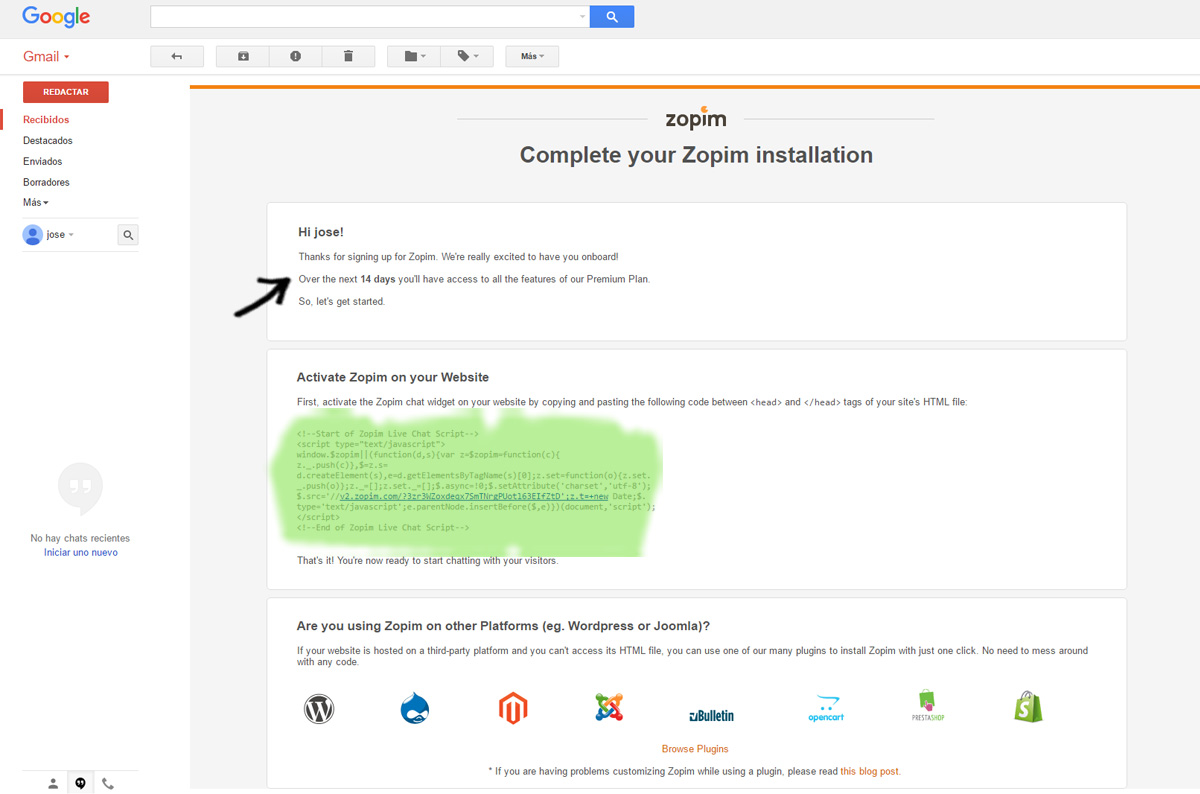This screenshot has width=1200, height=794.
Task: Click the 'Complete your Zopim installation' heading
Action: (696, 155)
